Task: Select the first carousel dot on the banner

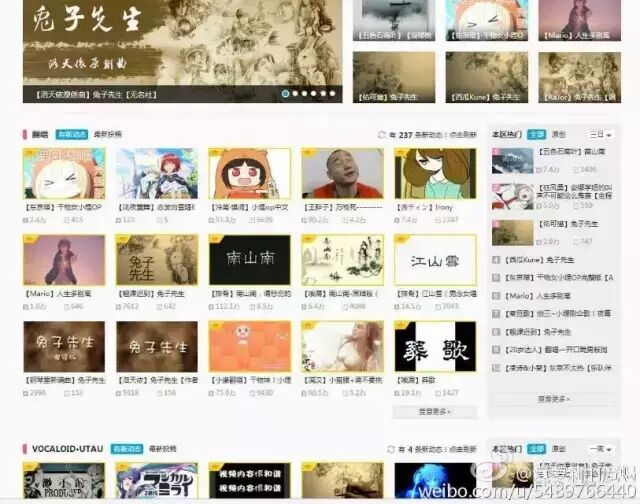Action: click(x=285, y=93)
